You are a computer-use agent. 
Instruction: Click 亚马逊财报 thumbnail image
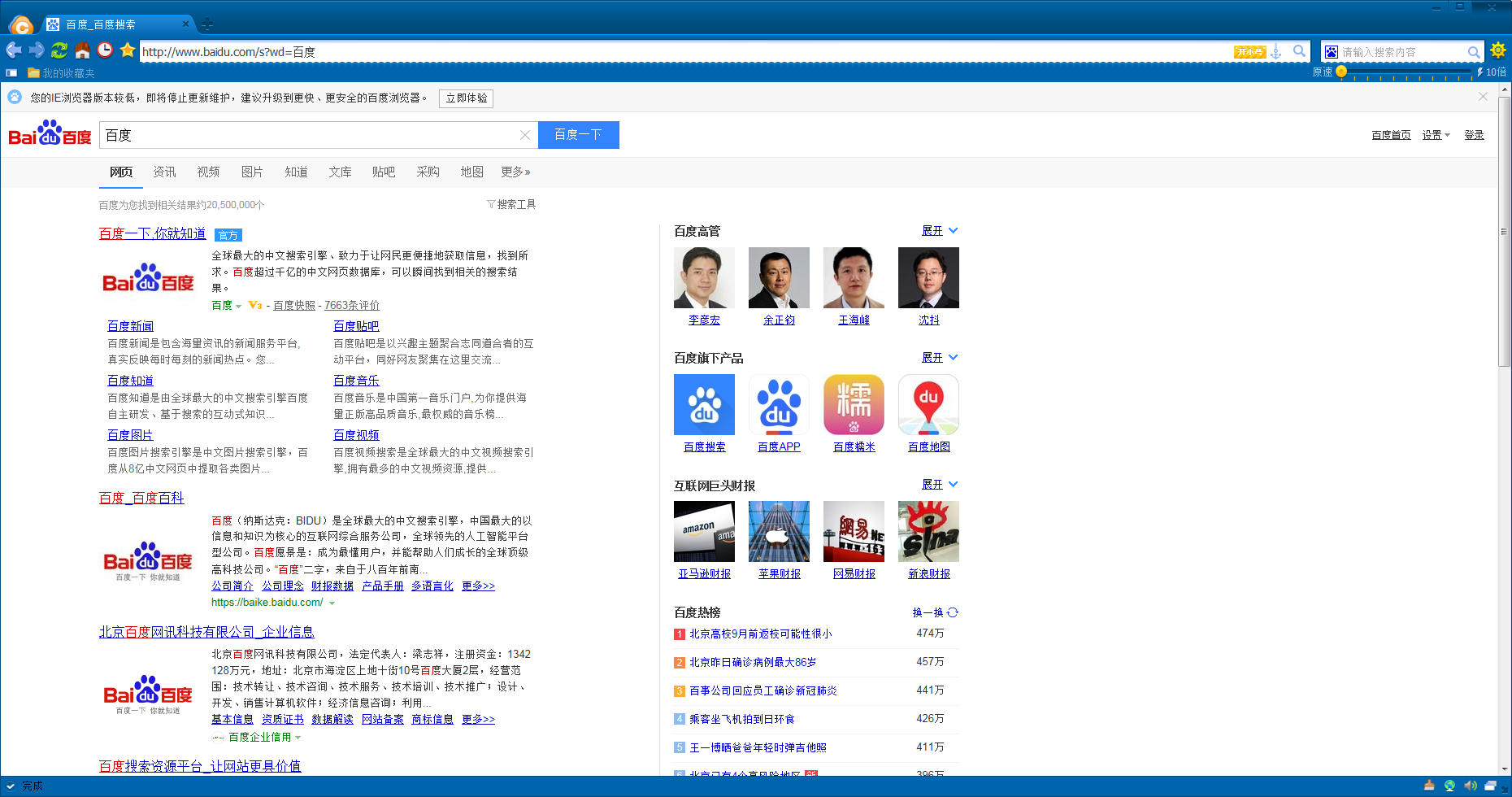(704, 531)
